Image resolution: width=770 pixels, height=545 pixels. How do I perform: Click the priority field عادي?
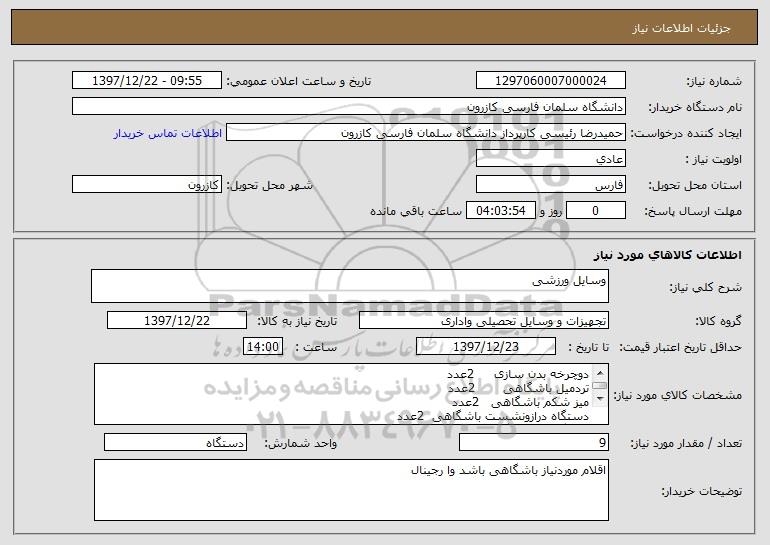(x=550, y=159)
